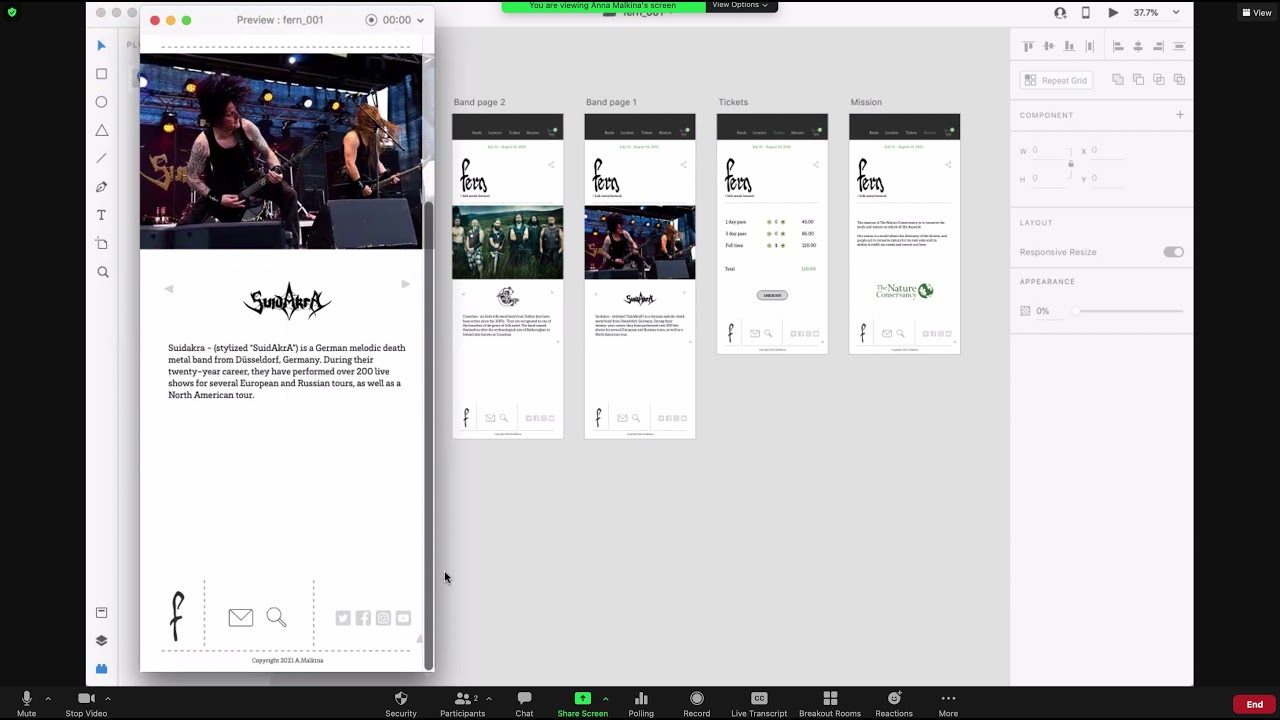Open Zoom Security menu
The height and width of the screenshot is (720, 1280).
(401, 703)
